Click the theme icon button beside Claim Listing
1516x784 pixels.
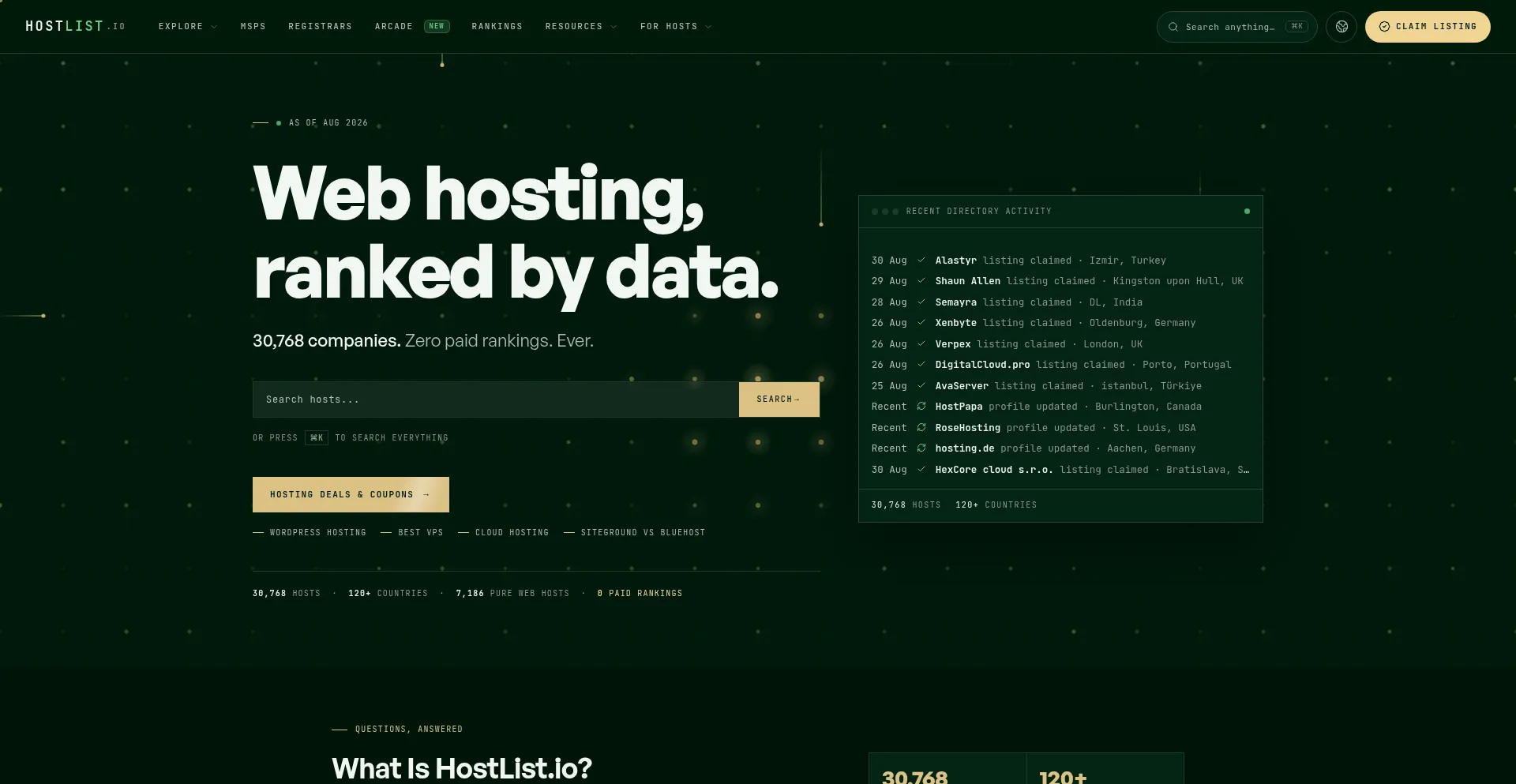(1342, 27)
